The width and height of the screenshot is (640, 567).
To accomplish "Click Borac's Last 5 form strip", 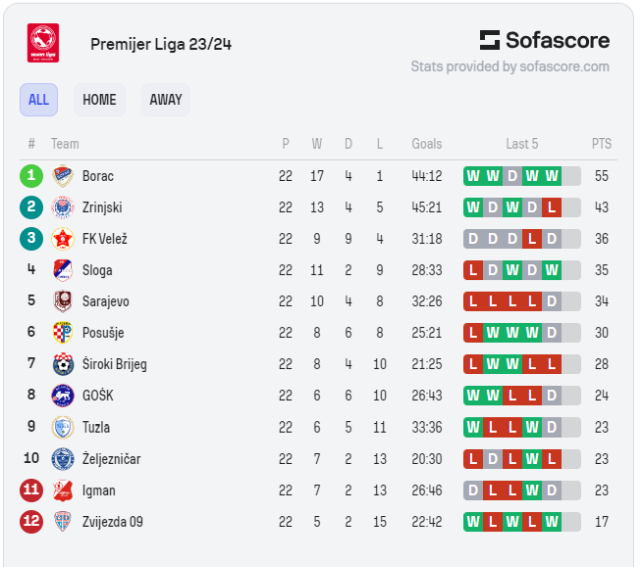I will coord(521,176).
